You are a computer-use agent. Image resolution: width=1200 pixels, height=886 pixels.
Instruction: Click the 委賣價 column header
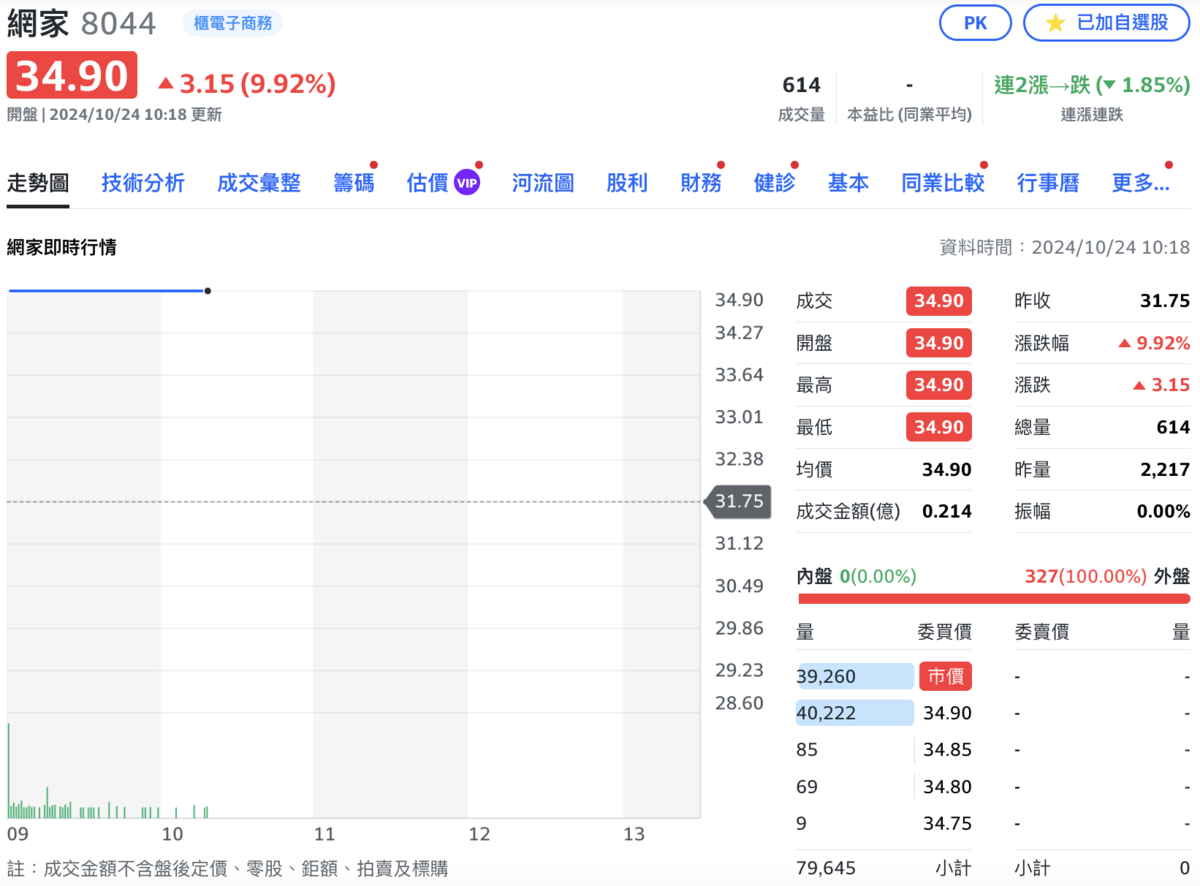coord(1041,632)
